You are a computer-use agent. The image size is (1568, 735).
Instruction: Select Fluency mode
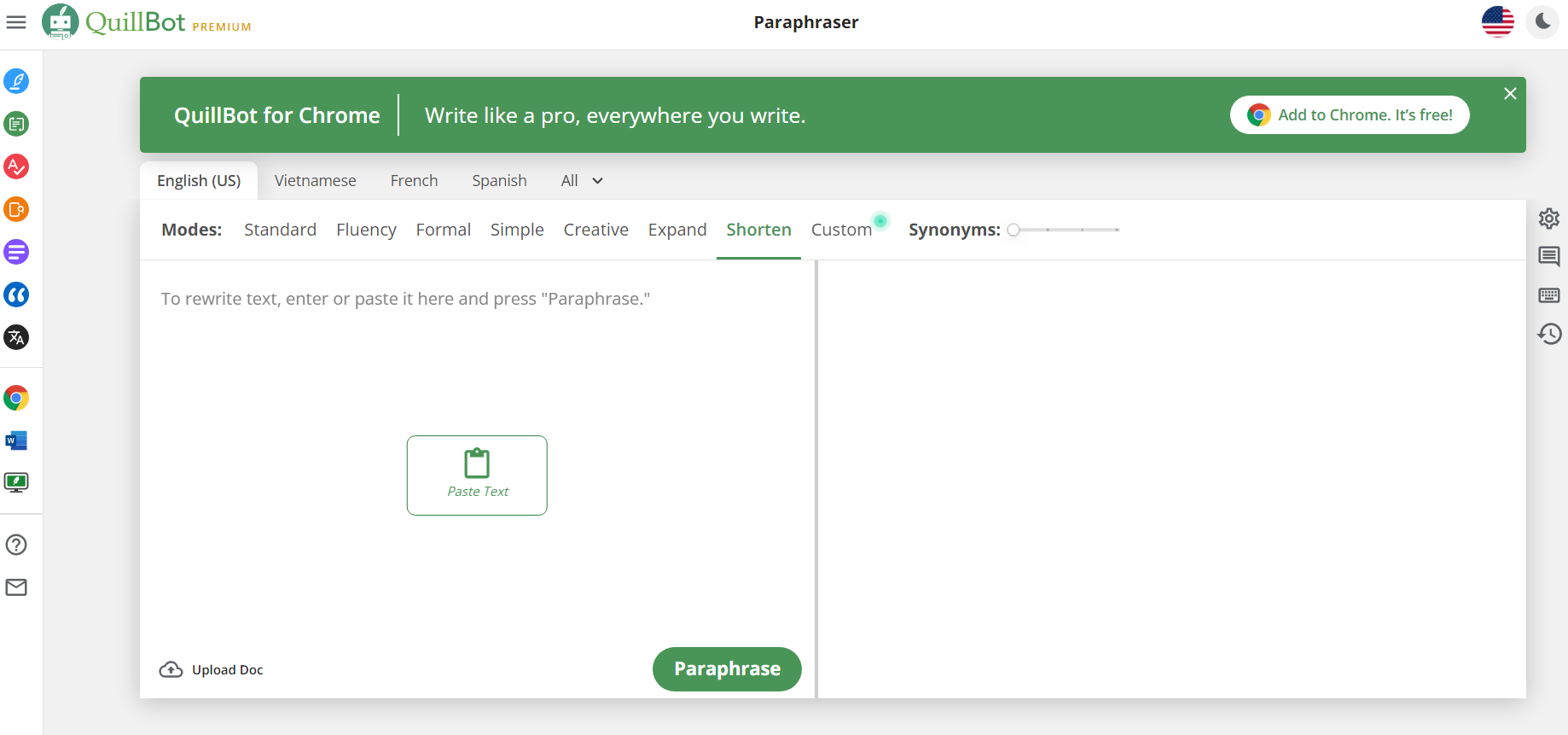click(x=367, y=230)
